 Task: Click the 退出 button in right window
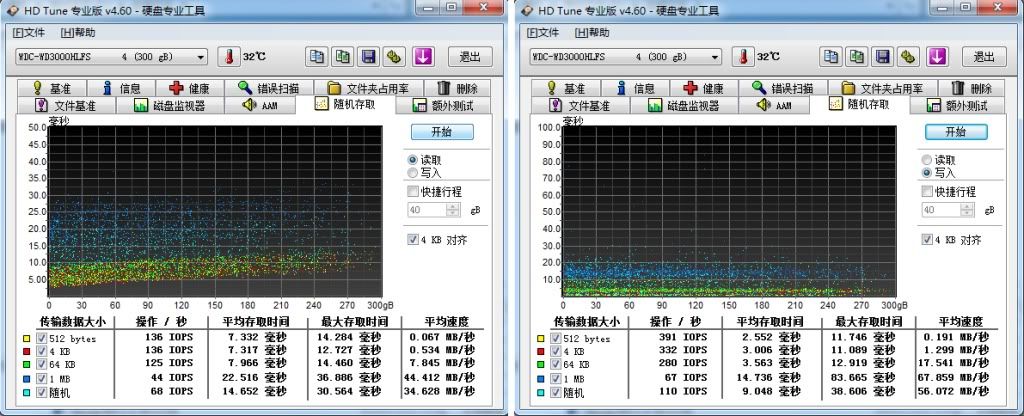click(x=984, y=57)
